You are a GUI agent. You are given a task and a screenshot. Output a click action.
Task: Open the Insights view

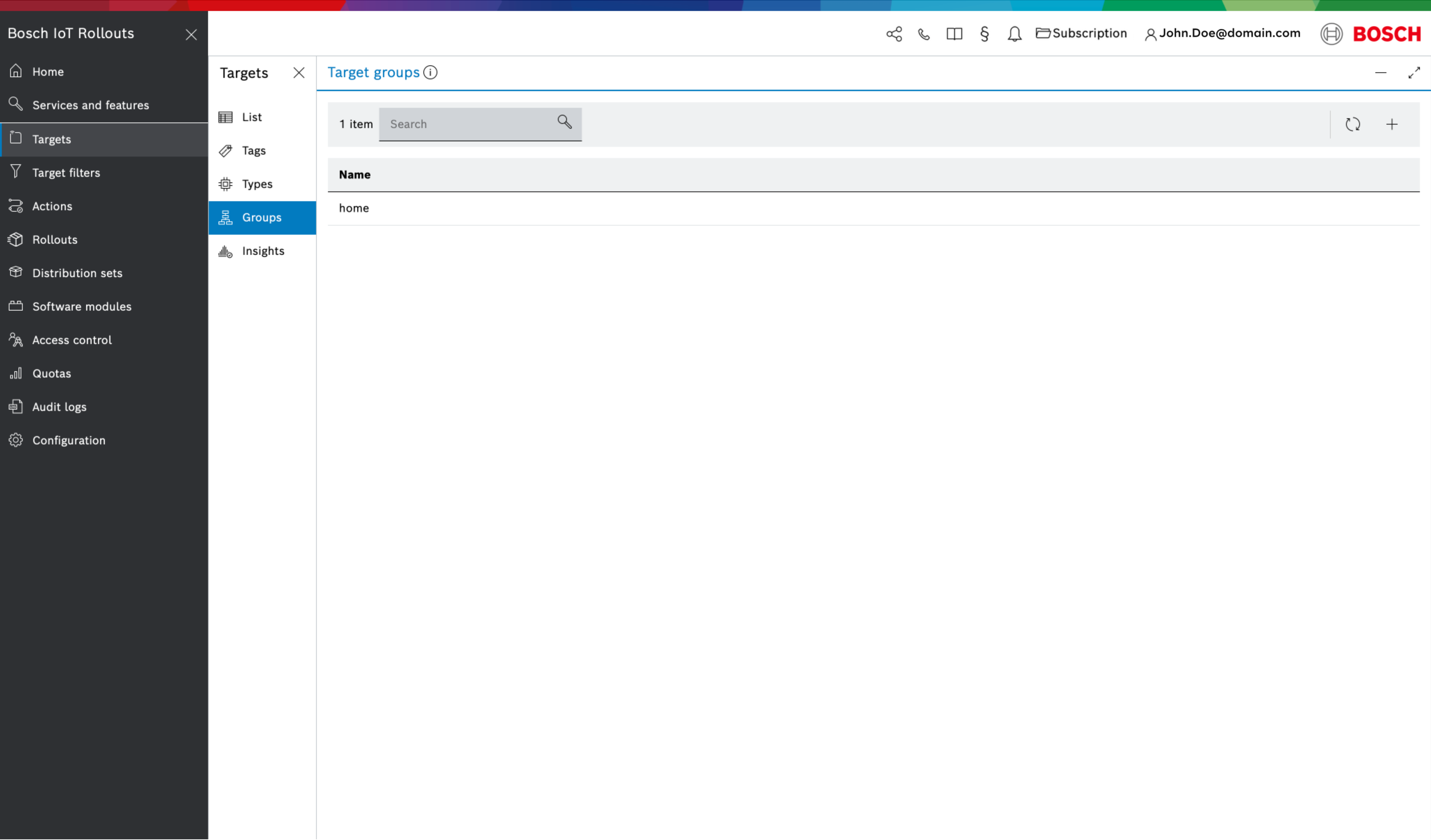[262, 252]
